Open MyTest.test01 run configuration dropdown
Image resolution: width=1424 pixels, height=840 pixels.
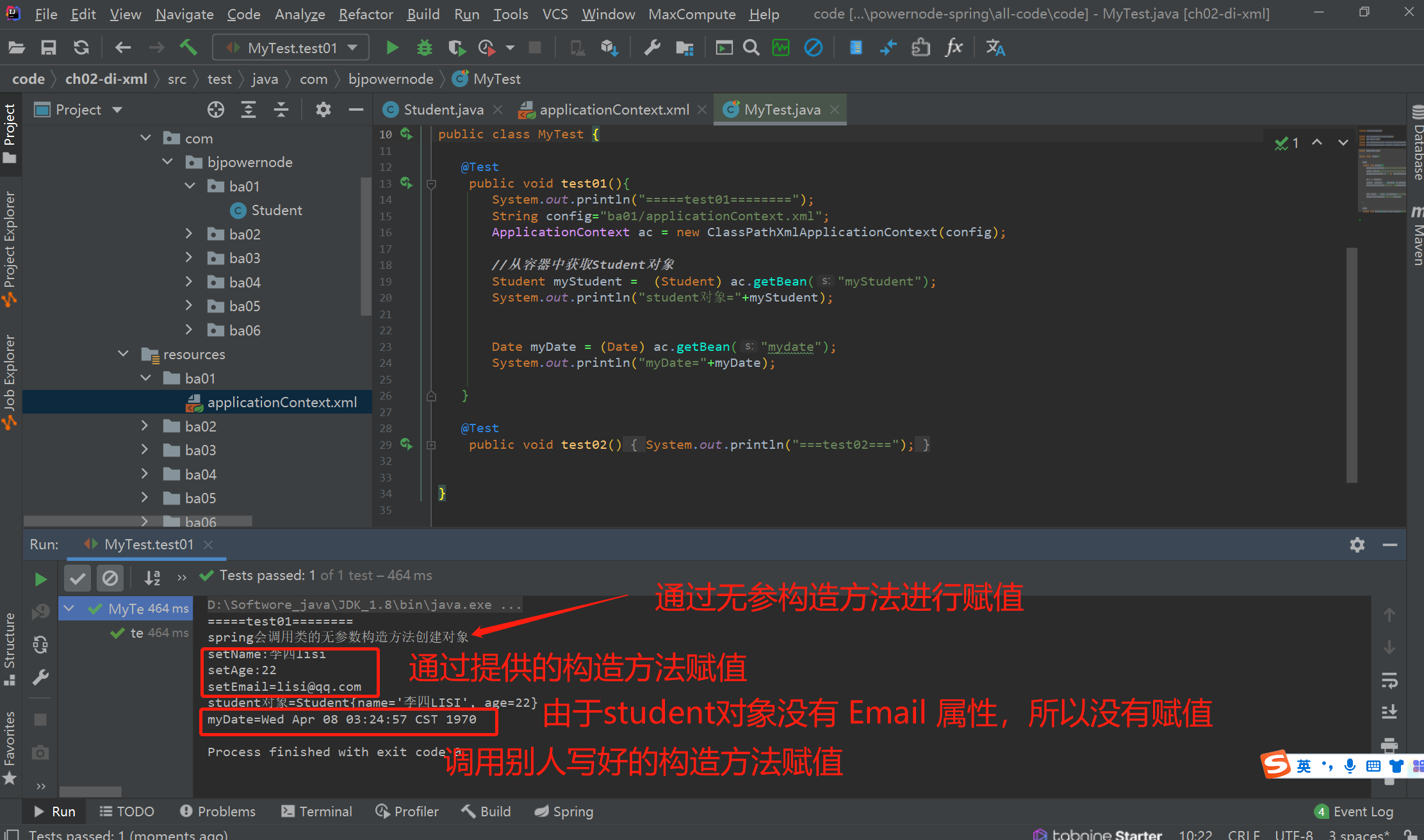point(291,47)
